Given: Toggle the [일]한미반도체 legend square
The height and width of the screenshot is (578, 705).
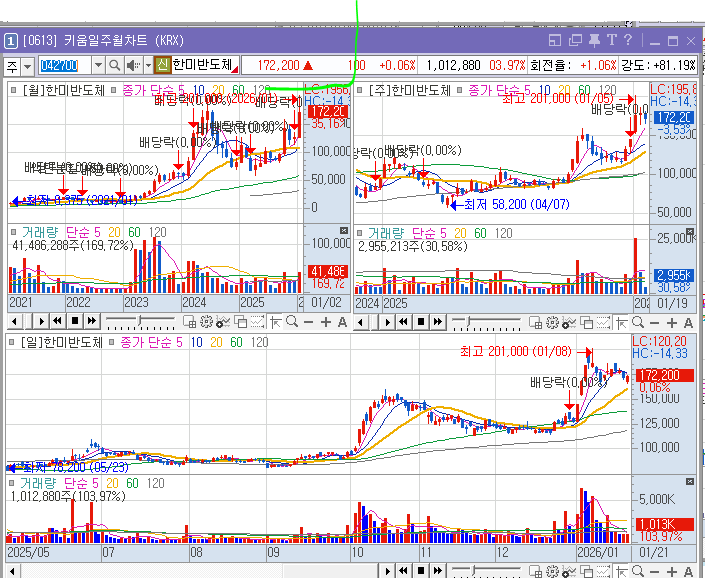Looking at the screenshot, I should 13,342.
